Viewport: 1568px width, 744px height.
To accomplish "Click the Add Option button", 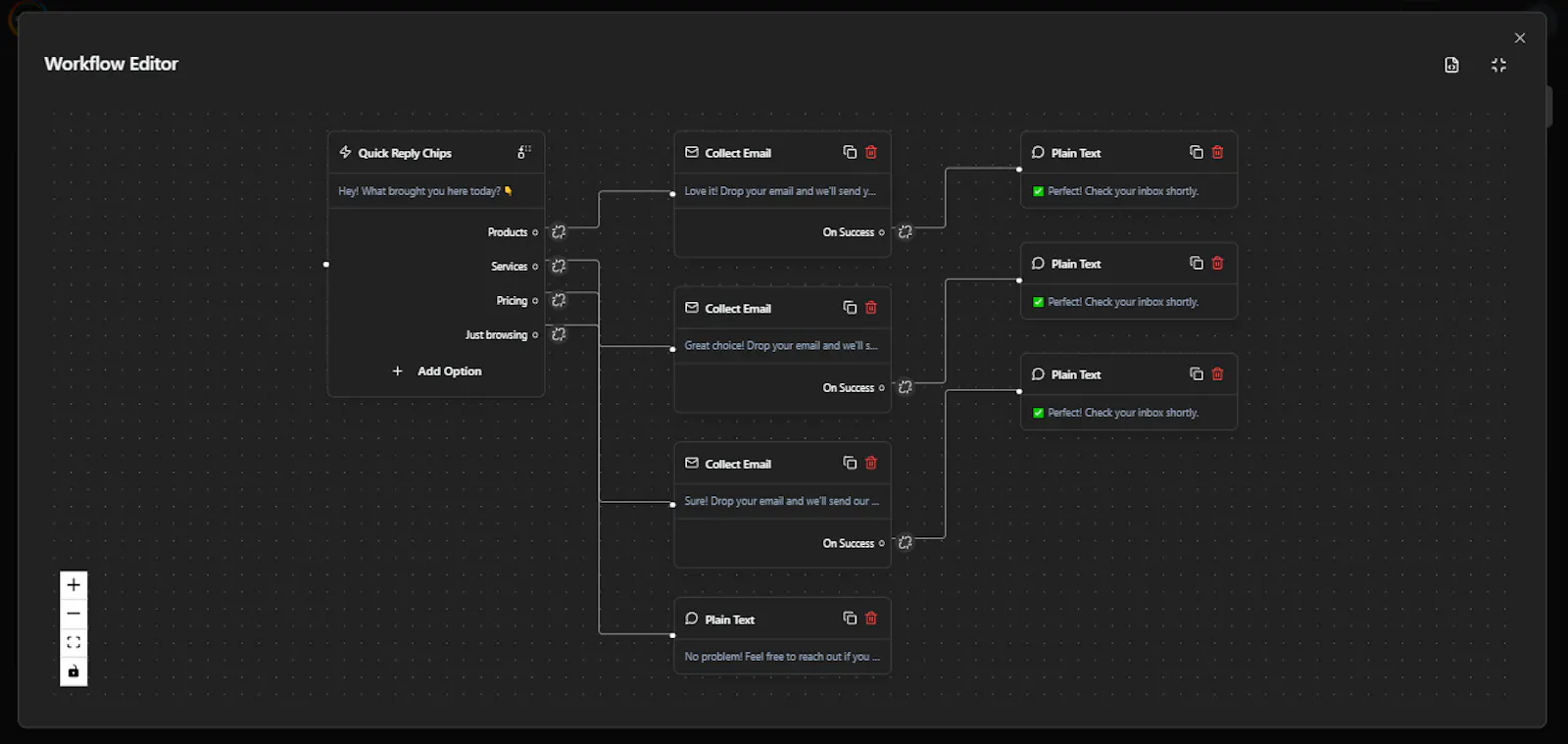I will point(436,372).
